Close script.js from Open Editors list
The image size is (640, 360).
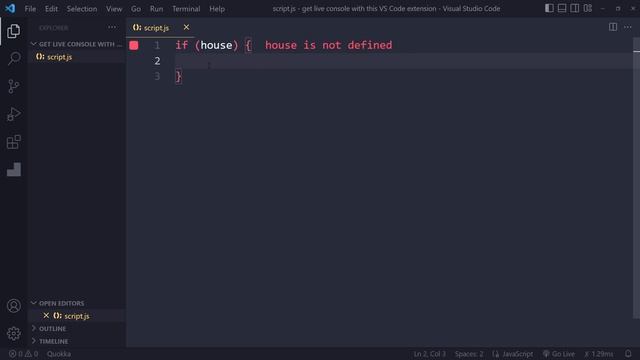click(x=46, y=316)
